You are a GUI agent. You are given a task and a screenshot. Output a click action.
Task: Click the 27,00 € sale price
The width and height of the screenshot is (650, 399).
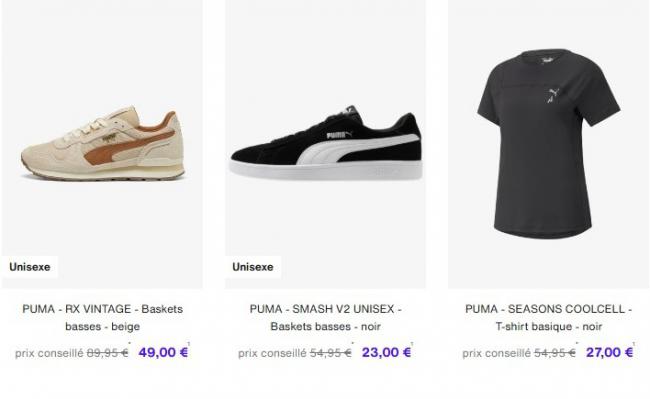point(609,352)
